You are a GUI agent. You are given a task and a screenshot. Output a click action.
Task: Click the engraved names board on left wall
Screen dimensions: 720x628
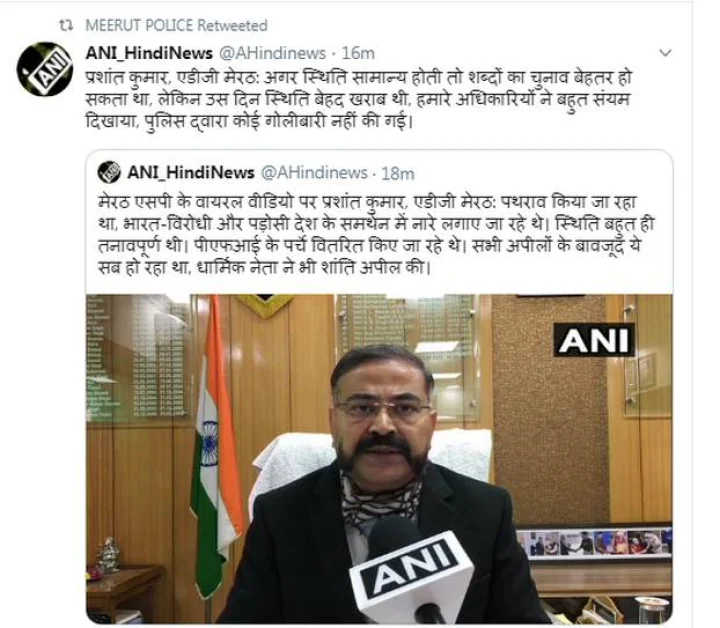[x=138, y=357]
